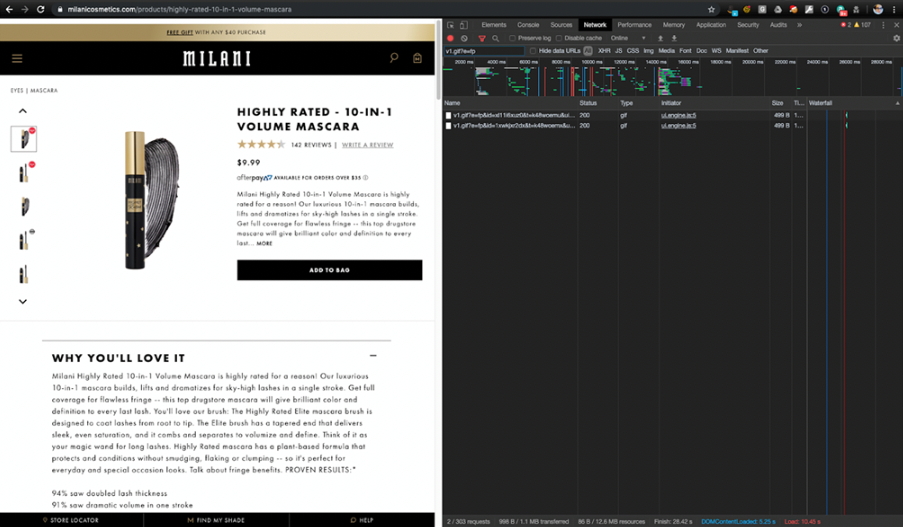
Task: Switch to the Console tab
Action: point(528,25)
